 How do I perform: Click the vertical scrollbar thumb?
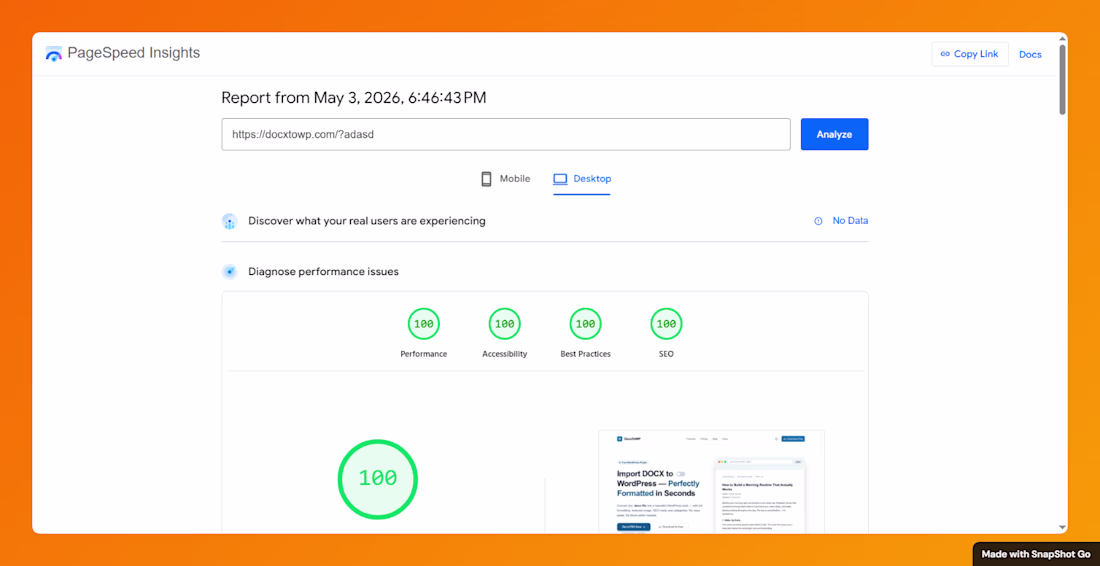[x=1062, y=79]
